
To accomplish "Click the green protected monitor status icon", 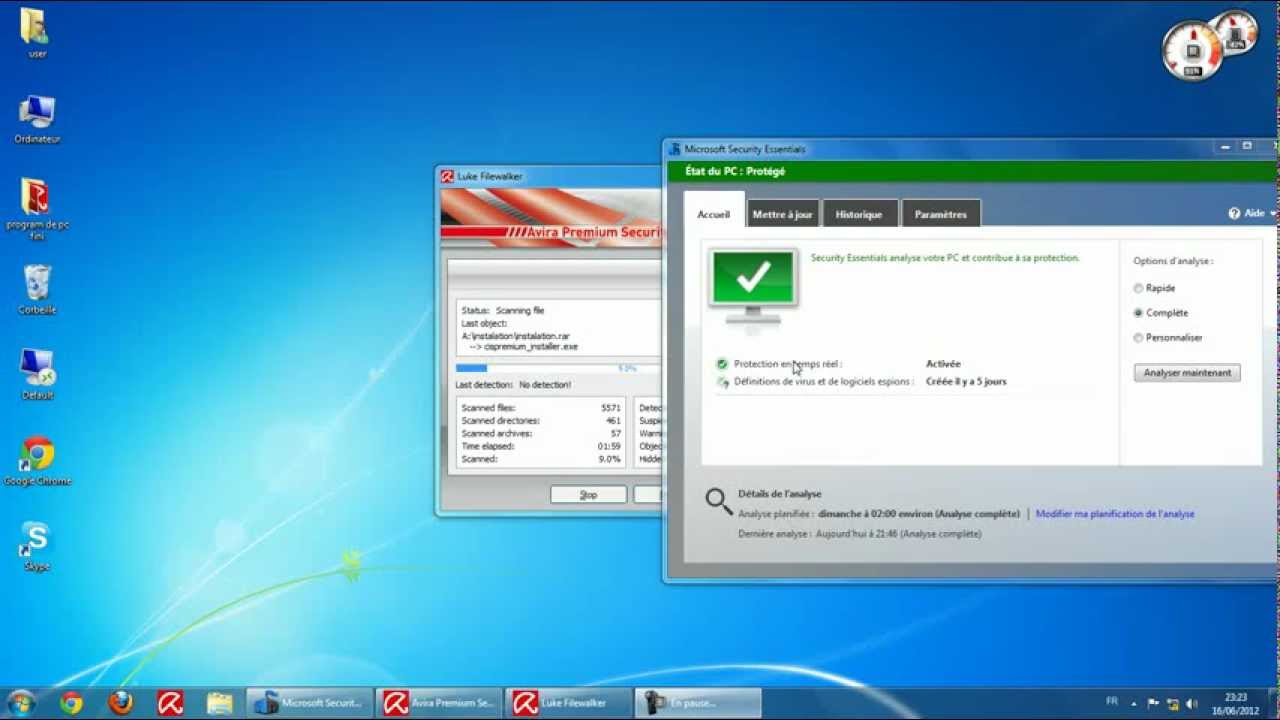I will 753,286.
